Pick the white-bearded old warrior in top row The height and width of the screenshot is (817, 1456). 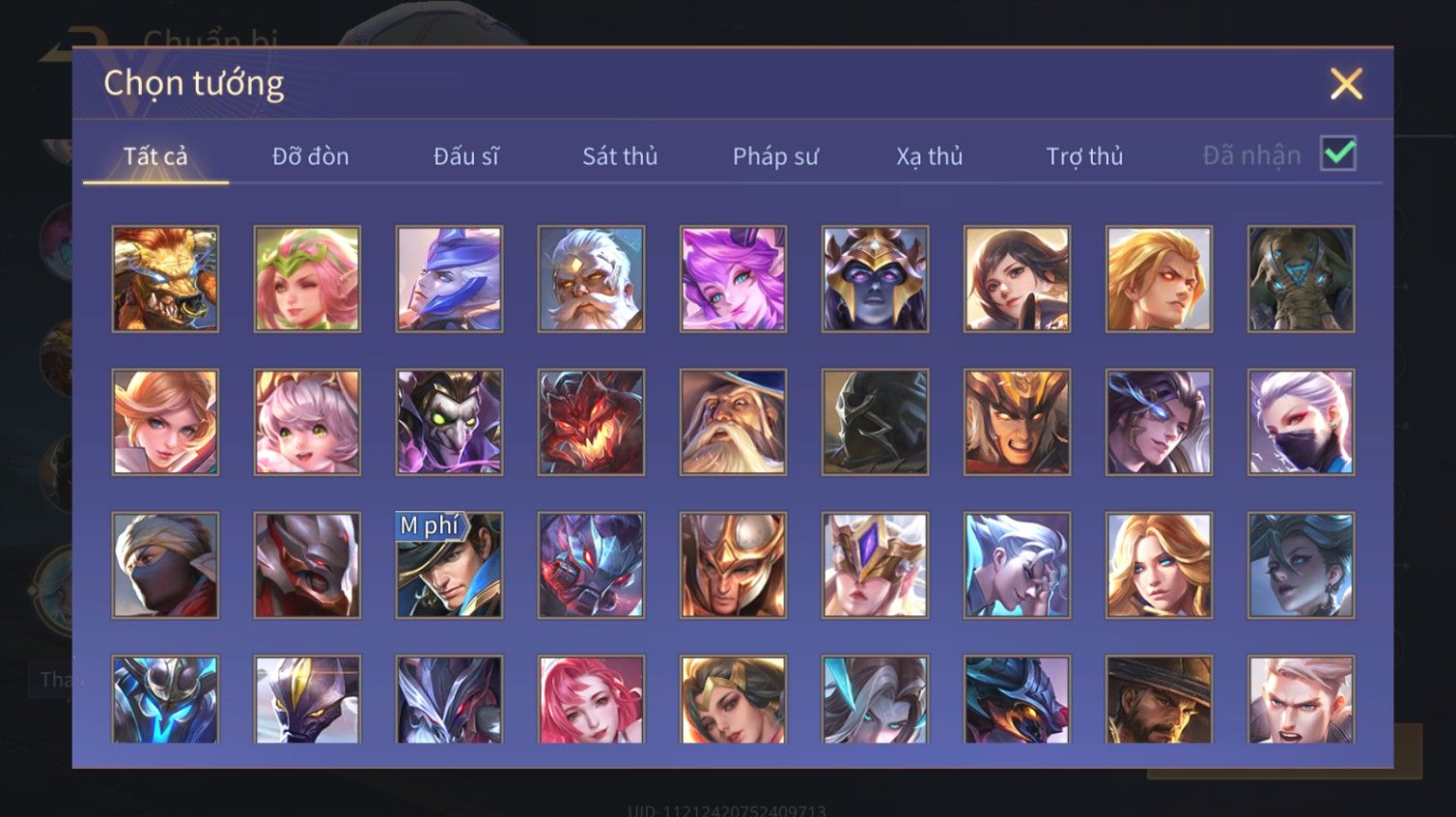[591, 279]
